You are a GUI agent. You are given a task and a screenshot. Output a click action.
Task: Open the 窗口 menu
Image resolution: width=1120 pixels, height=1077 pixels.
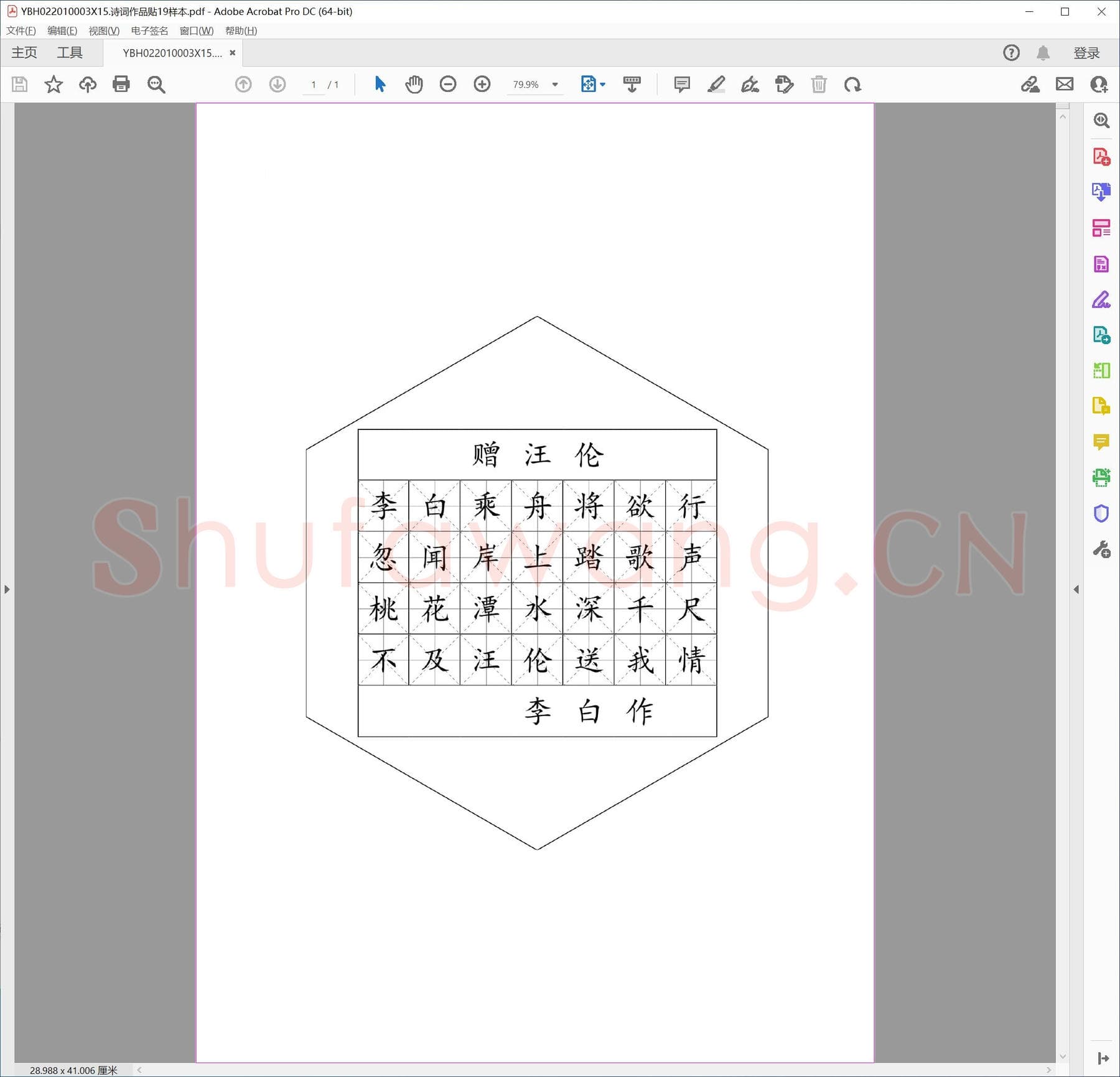pyautogui.click(x=197, y=30)
